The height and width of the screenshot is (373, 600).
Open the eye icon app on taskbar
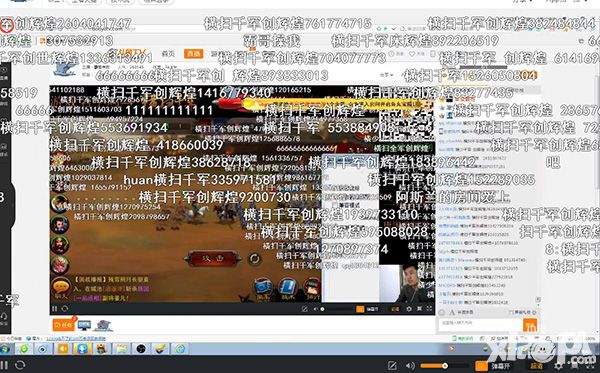coord(43,349)
